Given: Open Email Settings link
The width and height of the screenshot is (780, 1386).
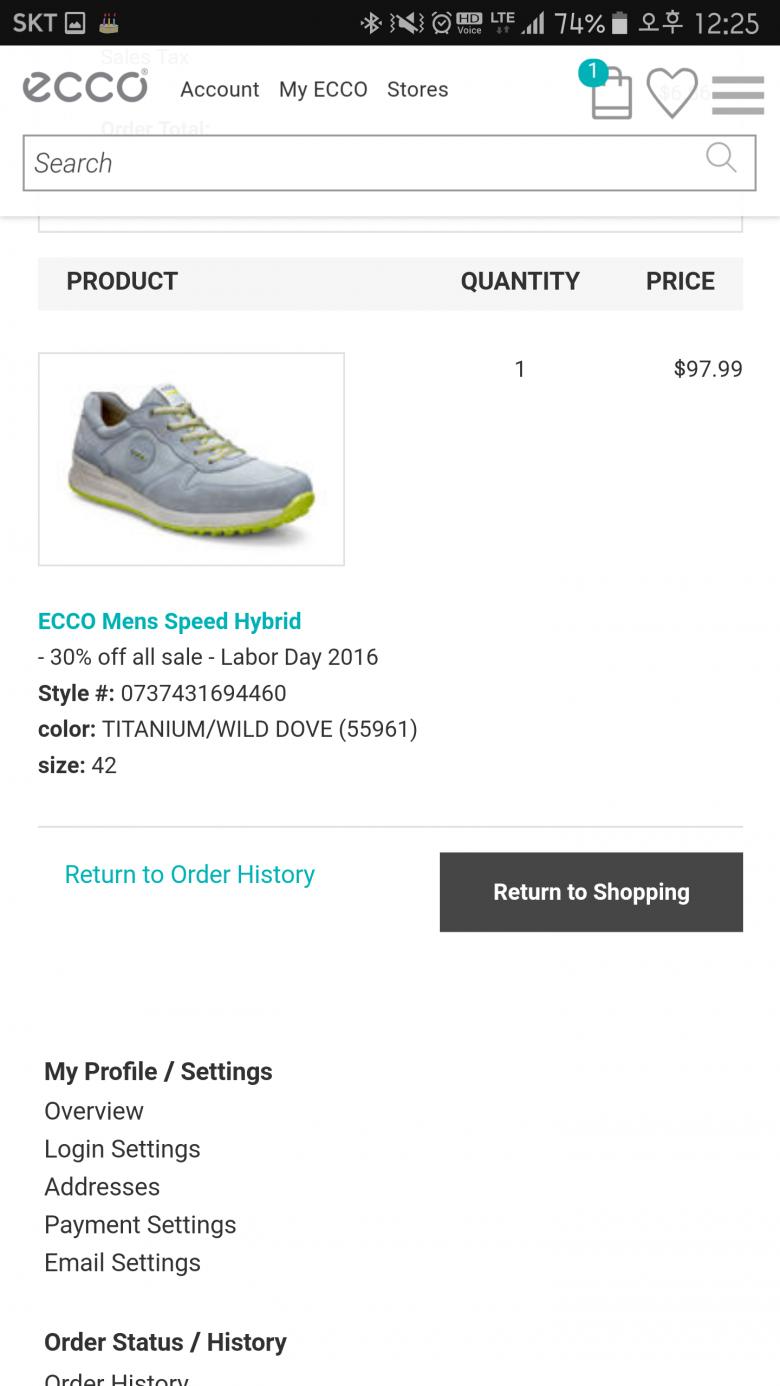Looking at the screenshot, I should click(122, 1263).
